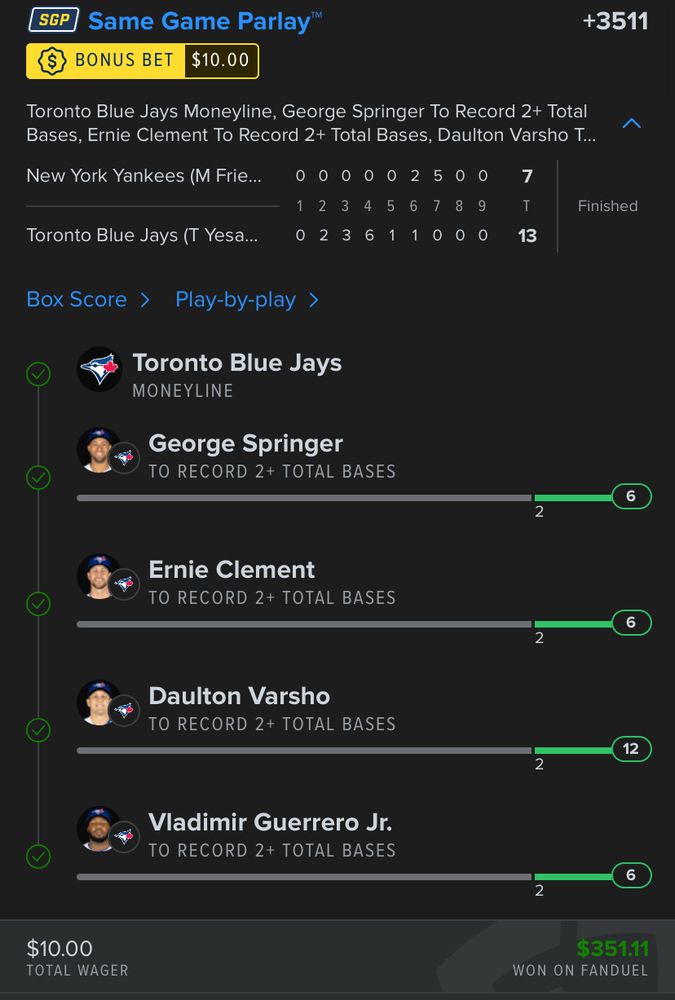675x1000 pixels.
Task: Click the green check beside Moneyline leg
Action: [x=38, y=374]
